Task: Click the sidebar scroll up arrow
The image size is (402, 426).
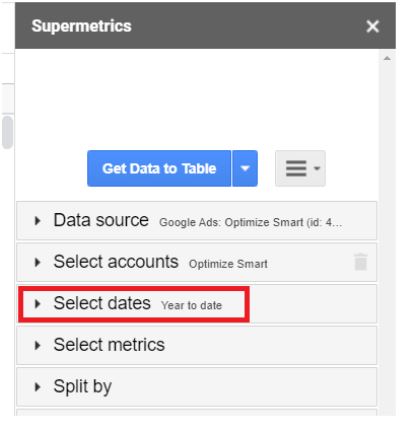Action: point(387,59)
